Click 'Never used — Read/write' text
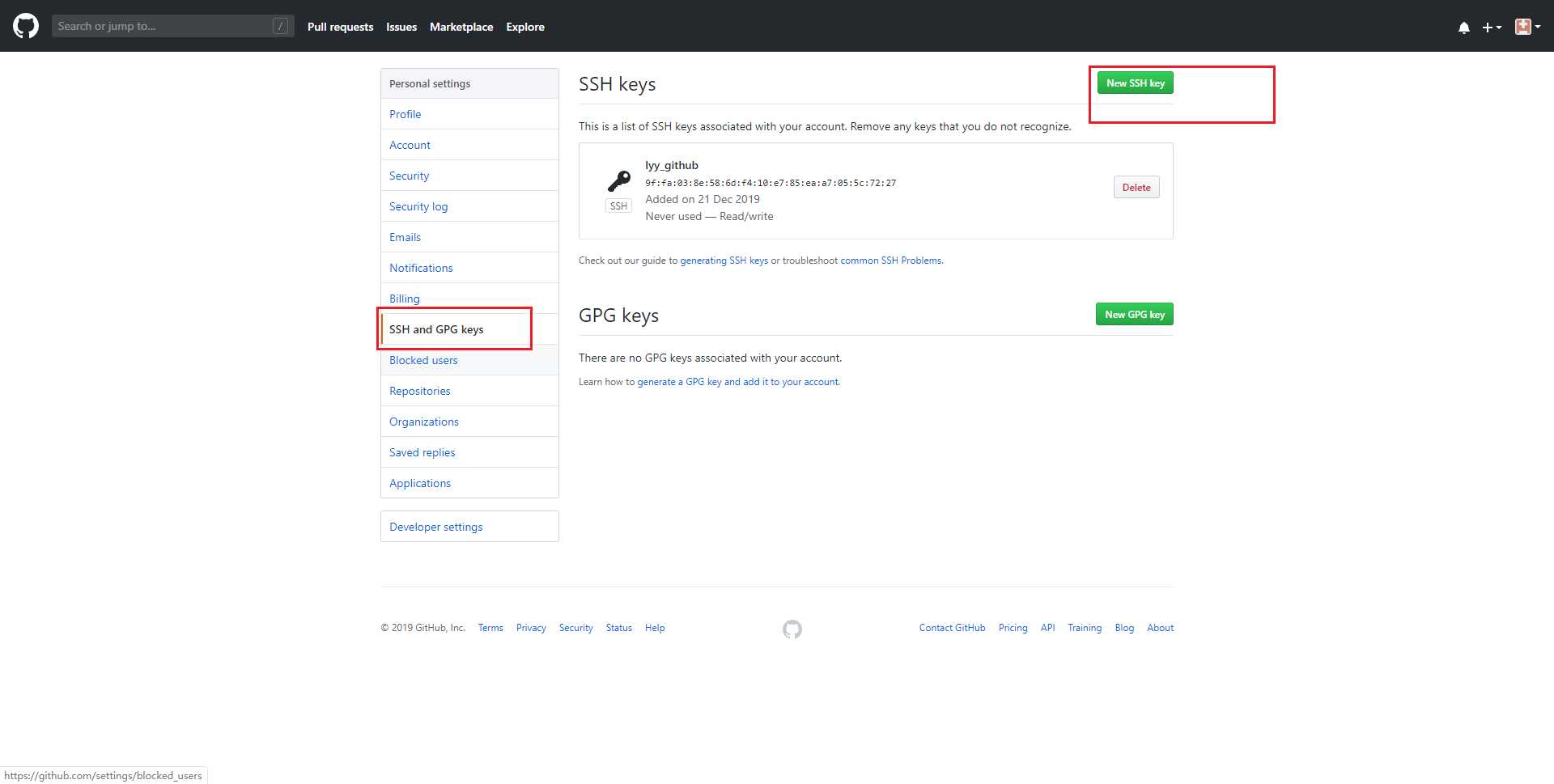The height and width of the screenshot is (784, 1554). point(709,216)
